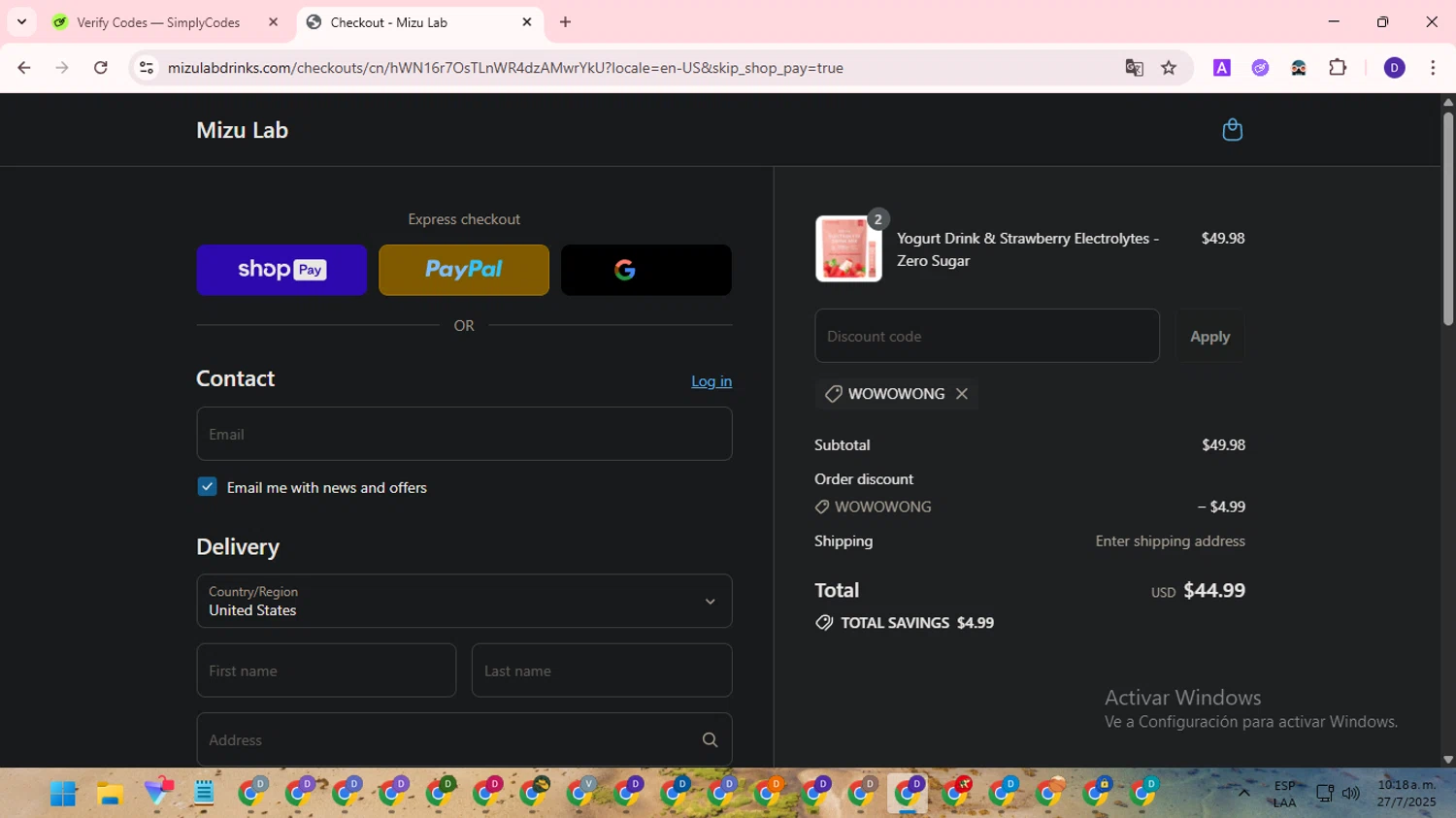Viewport: 1456px width, 818px height.
Task: Close the Verify Codes — SimplyCodes tab
Action: pyautogui.click(x=273, y=22)
